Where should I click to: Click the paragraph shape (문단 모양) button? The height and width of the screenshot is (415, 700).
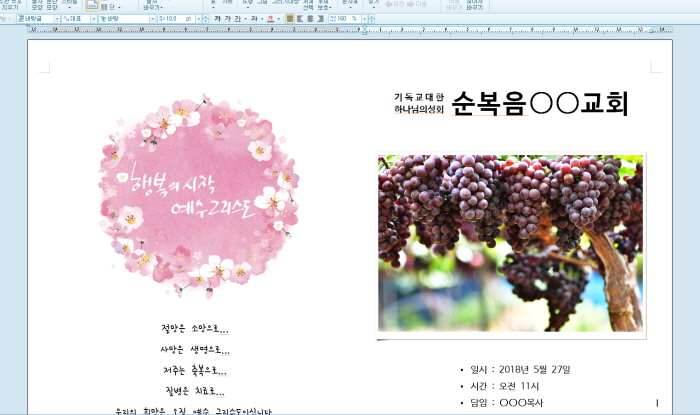[52, 5]
